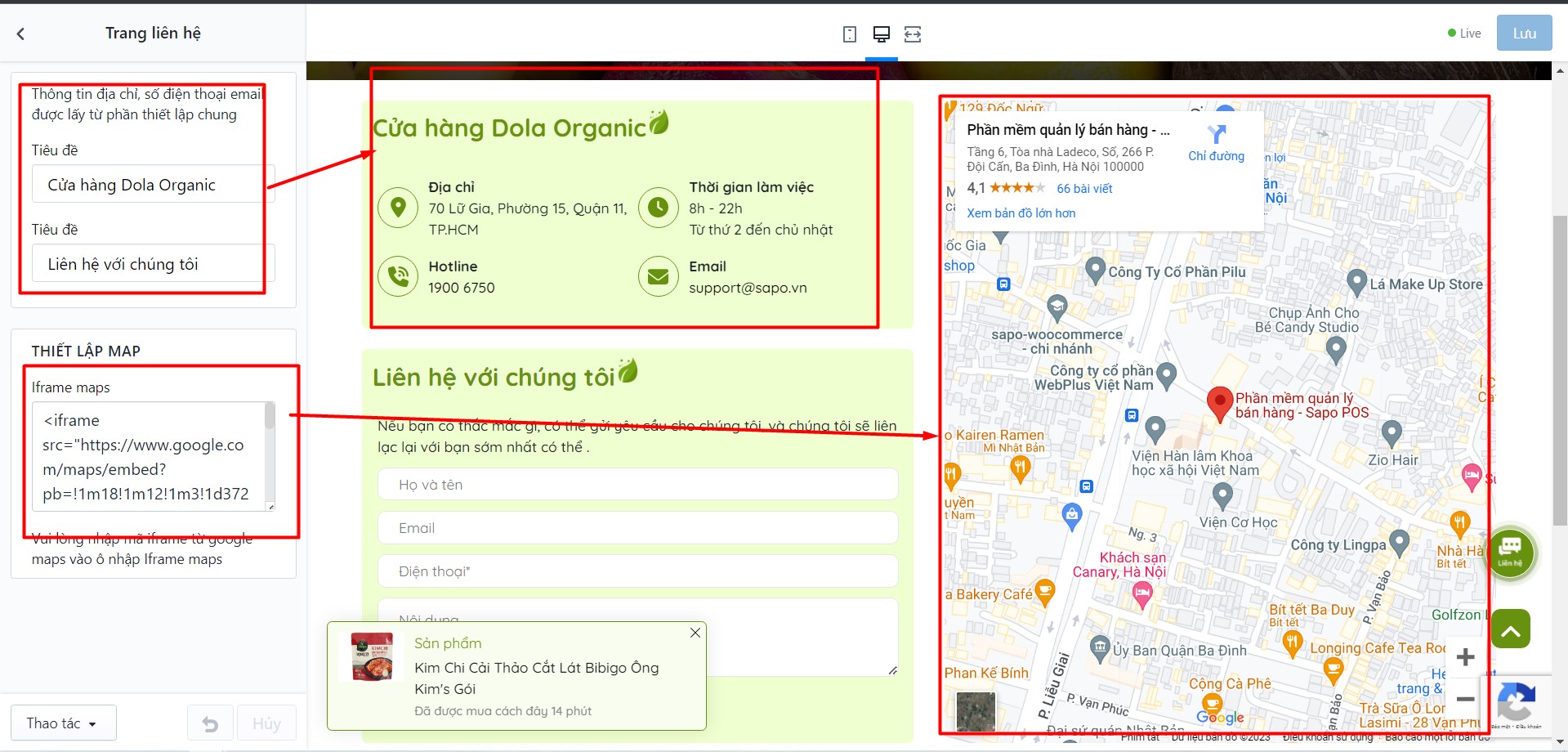Edit the 'Cửa hàng Dola Organic' title field
Image resolution: width=1568 pixels, height=752 pixels.
(x=153, y=185)
